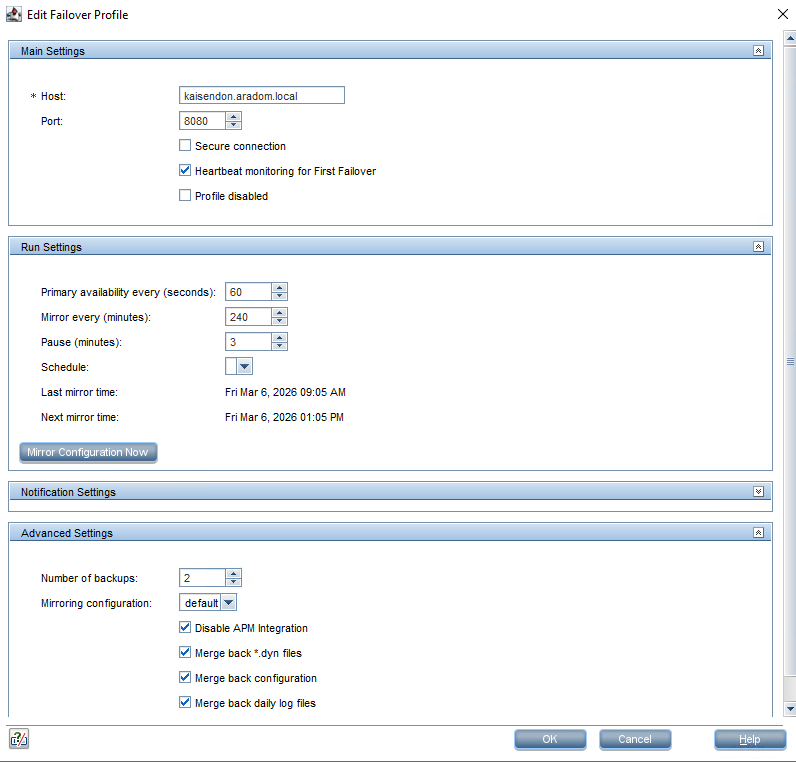Open the Schedule dropdown

[245, 367]
